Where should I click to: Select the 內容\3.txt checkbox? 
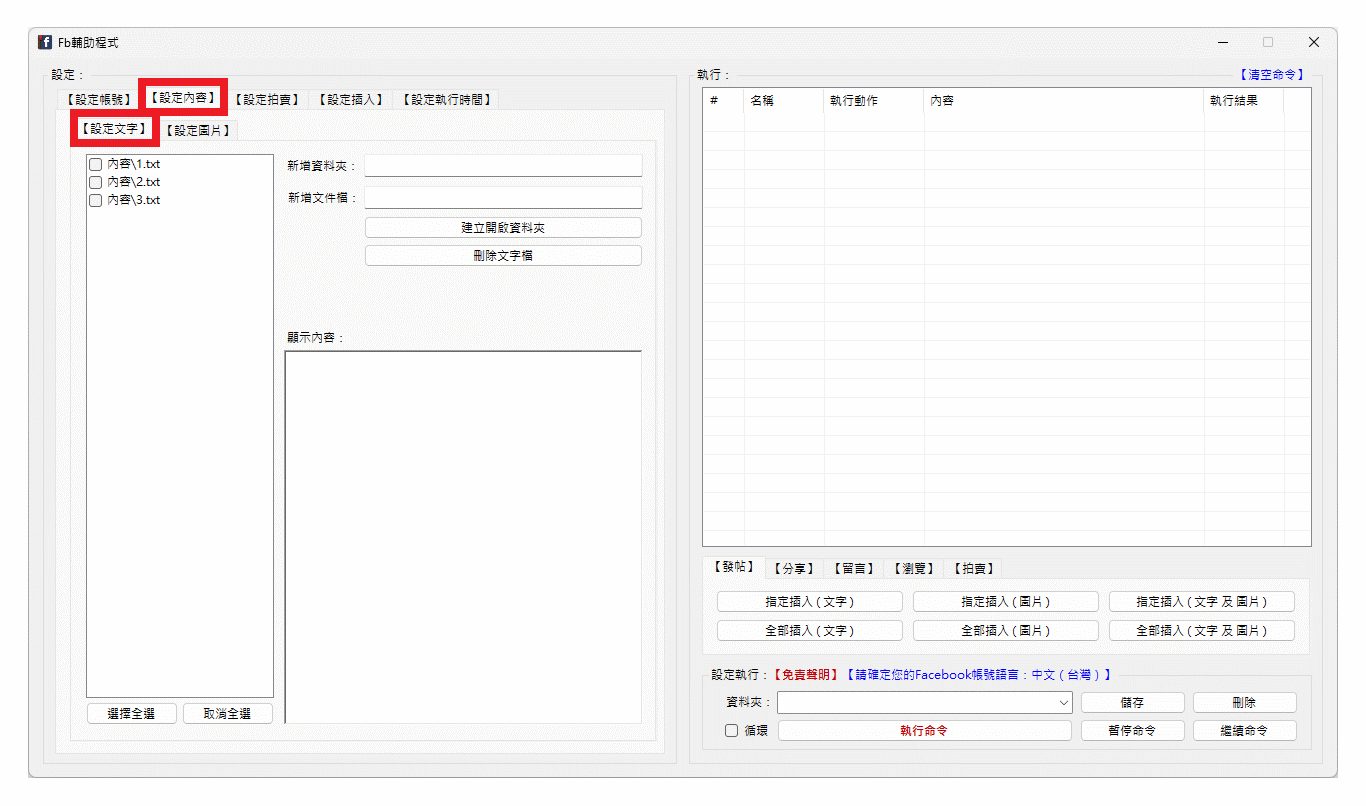(x=96, y=200)
